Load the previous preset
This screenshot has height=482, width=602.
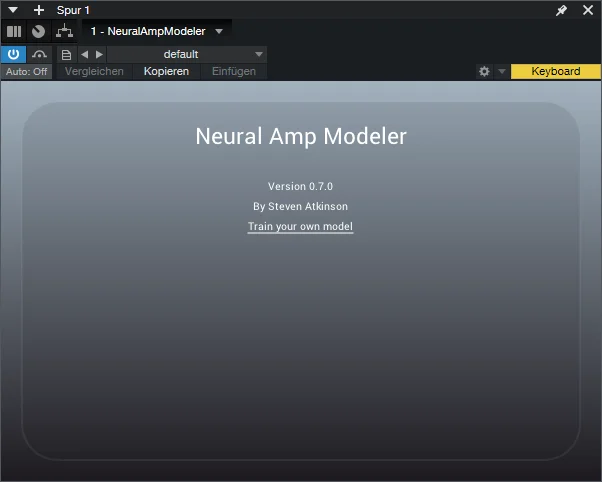85,55
